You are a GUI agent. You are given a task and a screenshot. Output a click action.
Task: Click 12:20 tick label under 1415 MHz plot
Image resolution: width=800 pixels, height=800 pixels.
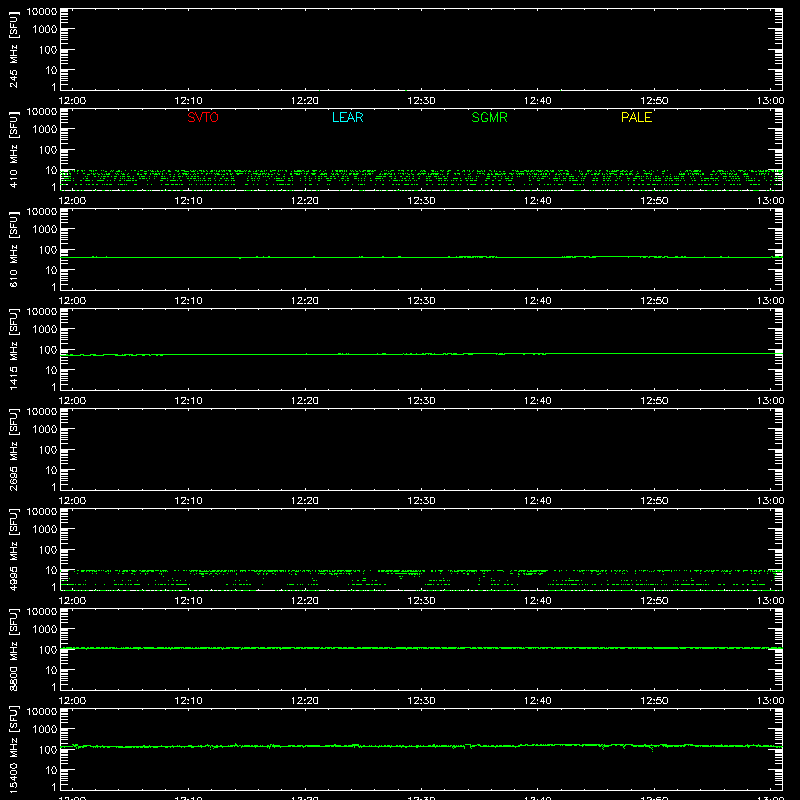coord(305,401)
